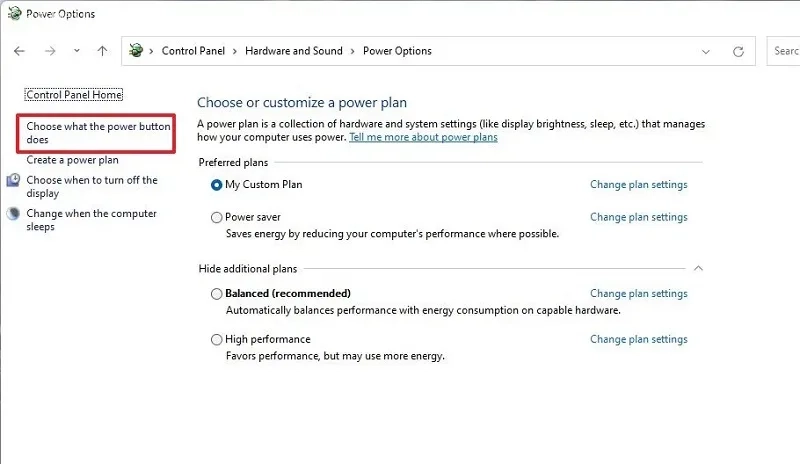This screenshot has height=464, width=800.
Task: Click the display turn-off icon in sidebar
Action: (x=13, y=180)
